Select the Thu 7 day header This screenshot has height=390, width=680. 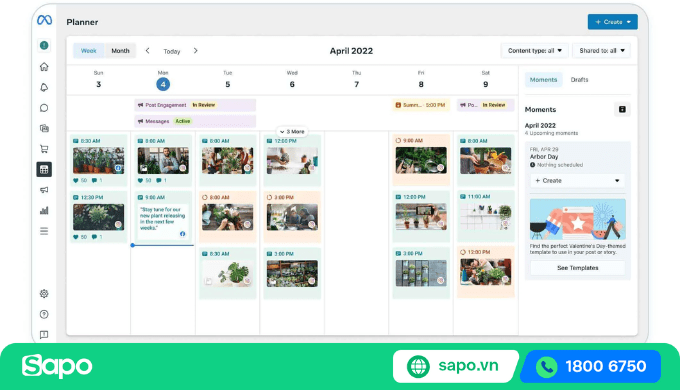(356, 79)
